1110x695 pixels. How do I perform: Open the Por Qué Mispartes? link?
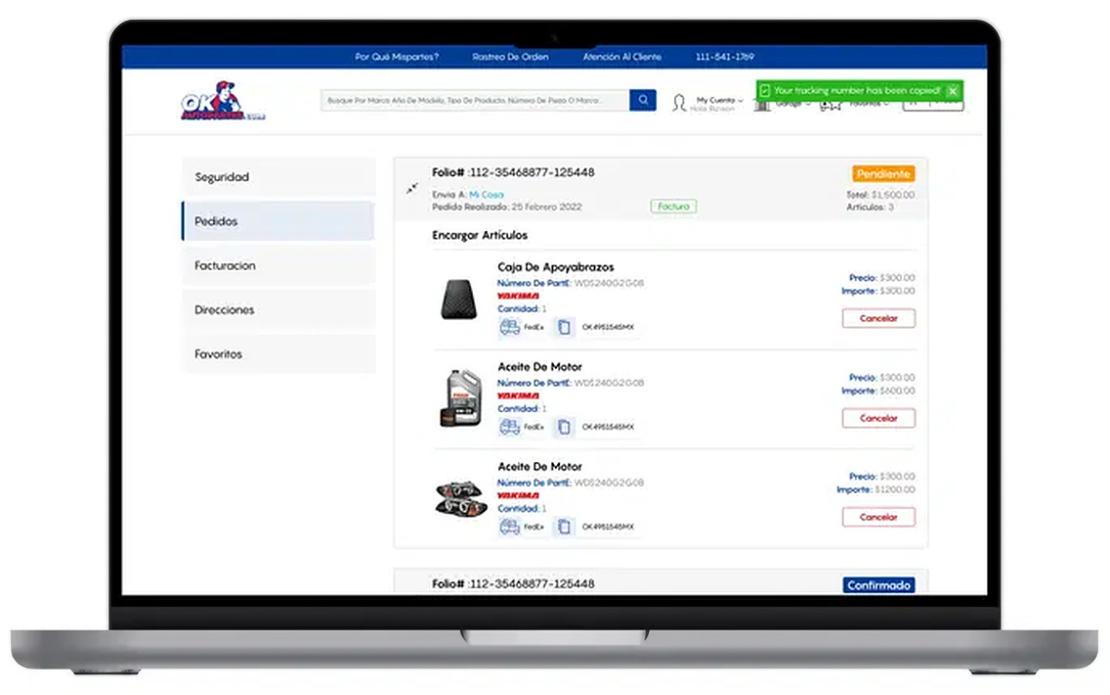pyautogui.click(x=396, y=57)
